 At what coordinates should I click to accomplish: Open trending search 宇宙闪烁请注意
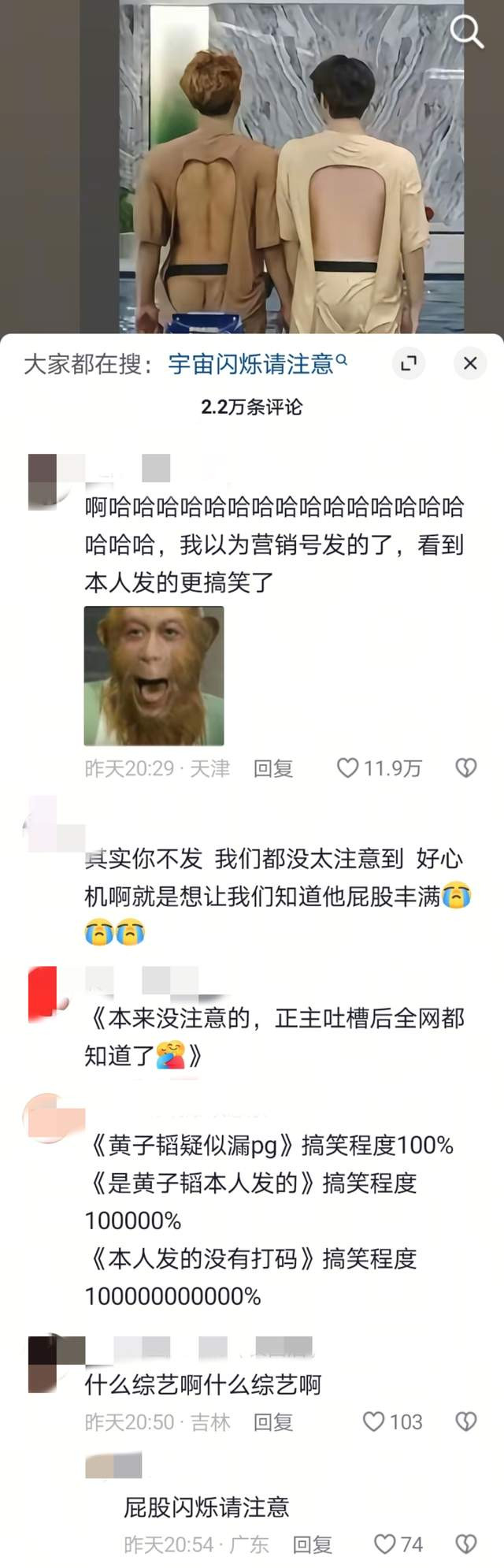click(258, 364)
